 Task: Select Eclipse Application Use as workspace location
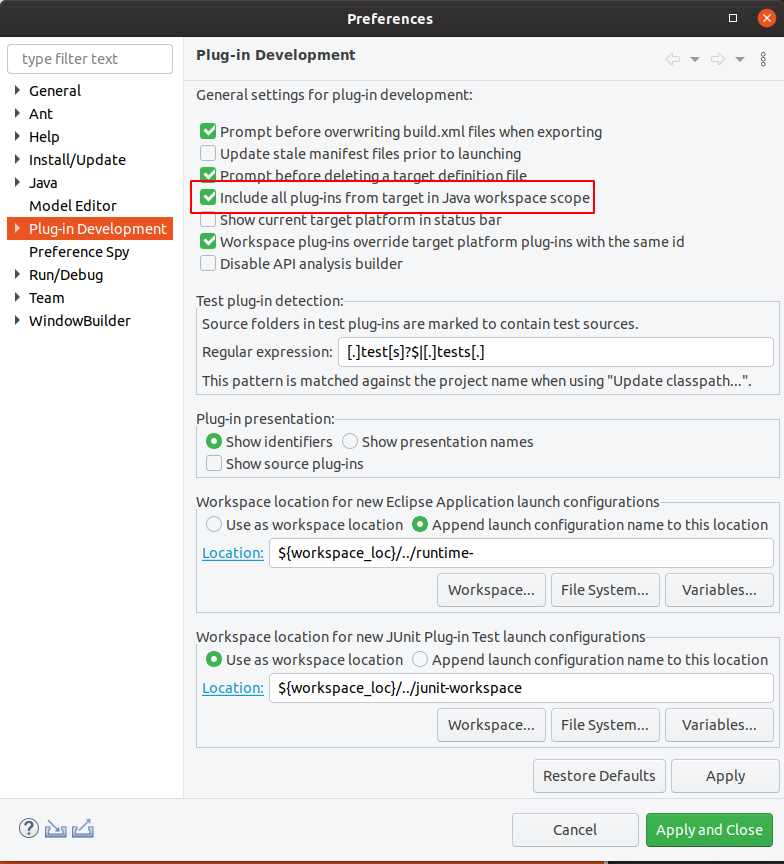point(214,524)
